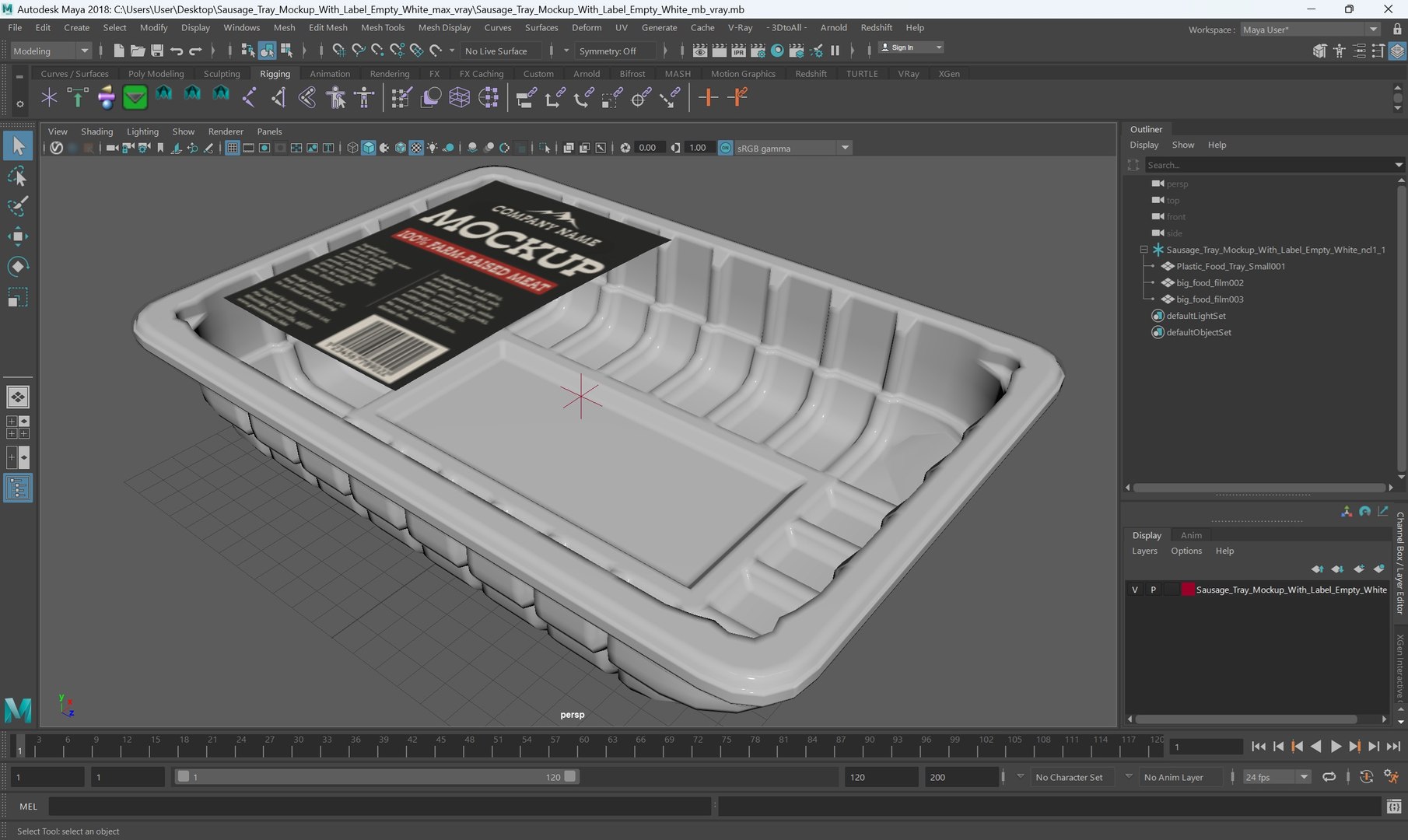This screenshot has width=1408, height=840.
Task: Play the animation forwards
Action: point(1336,746)
